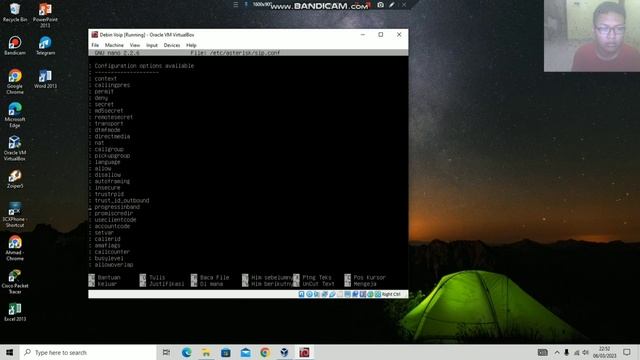Click the 'Configuration options available' header line
Screen dimensions: 640x360
click(x=144, y=66)
